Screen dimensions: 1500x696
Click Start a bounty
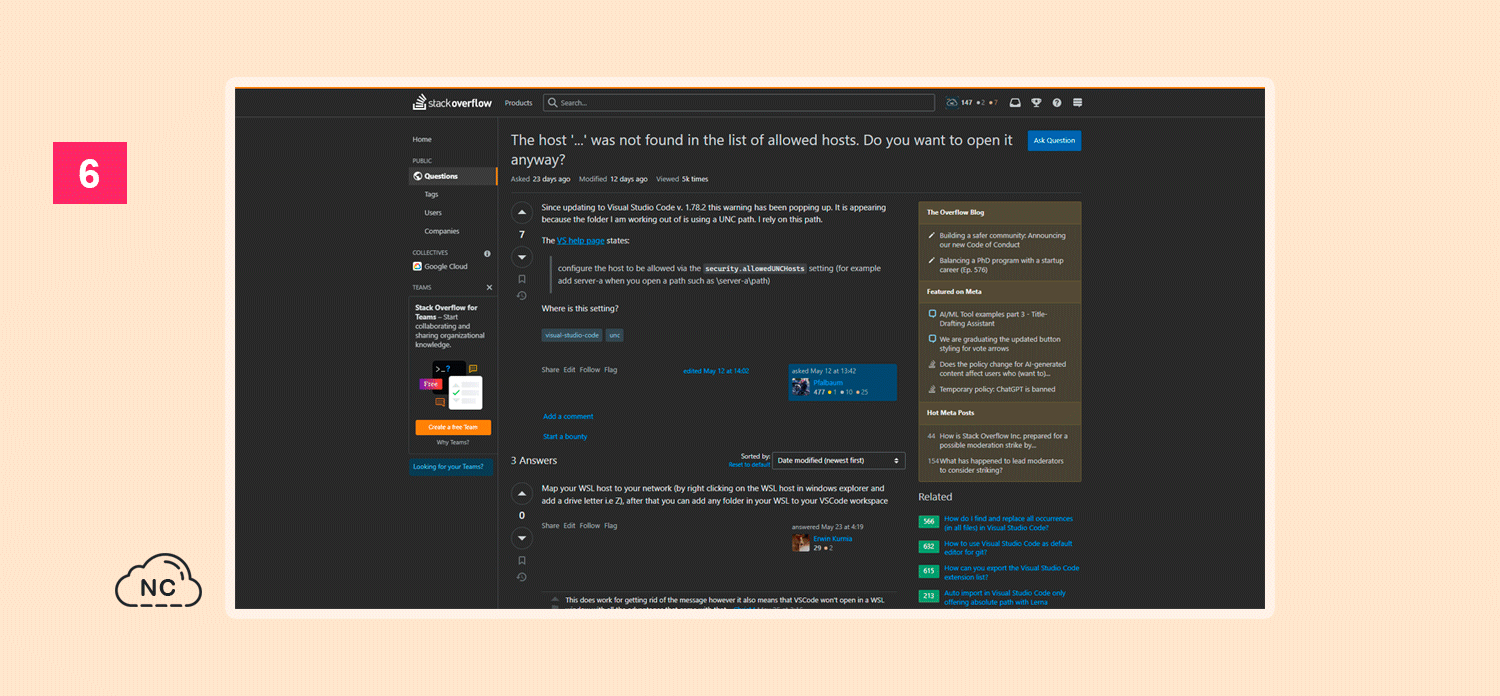point(565,437)
